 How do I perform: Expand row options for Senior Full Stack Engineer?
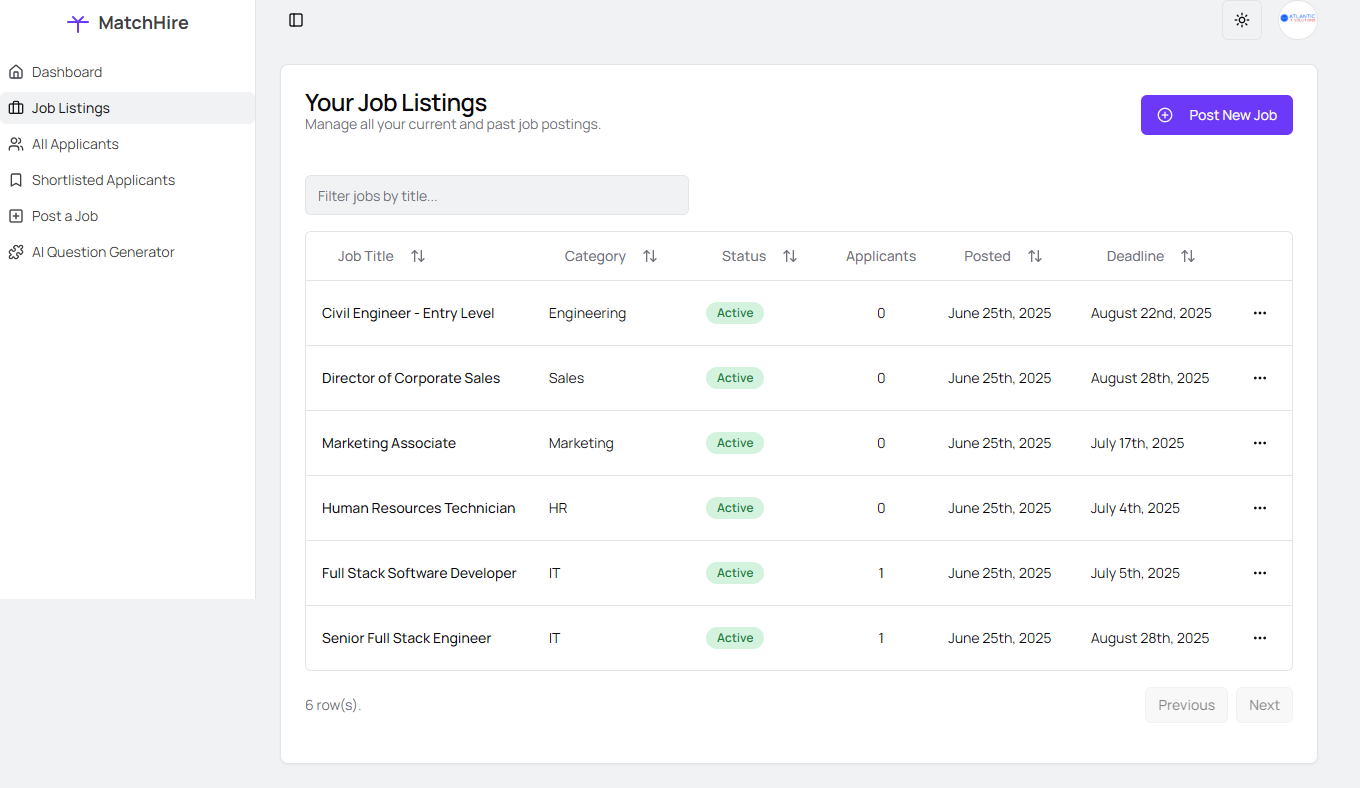[x=1260, y=638]
